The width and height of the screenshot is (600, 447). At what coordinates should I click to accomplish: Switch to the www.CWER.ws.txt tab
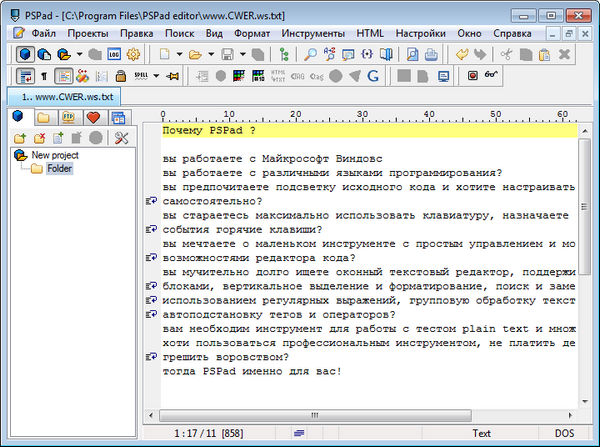click(x=66, y=97)
